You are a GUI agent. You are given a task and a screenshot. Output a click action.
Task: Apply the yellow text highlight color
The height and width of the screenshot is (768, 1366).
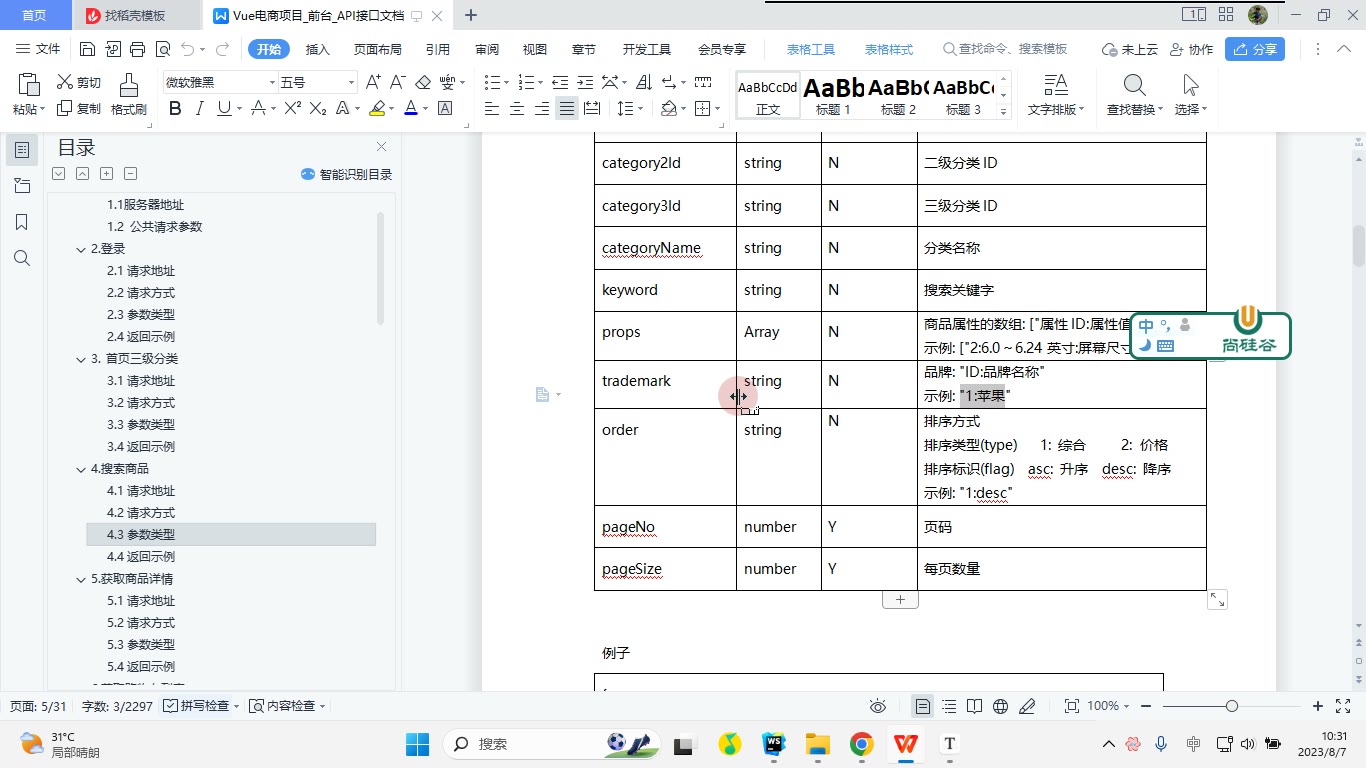click(x=376, y=108)
